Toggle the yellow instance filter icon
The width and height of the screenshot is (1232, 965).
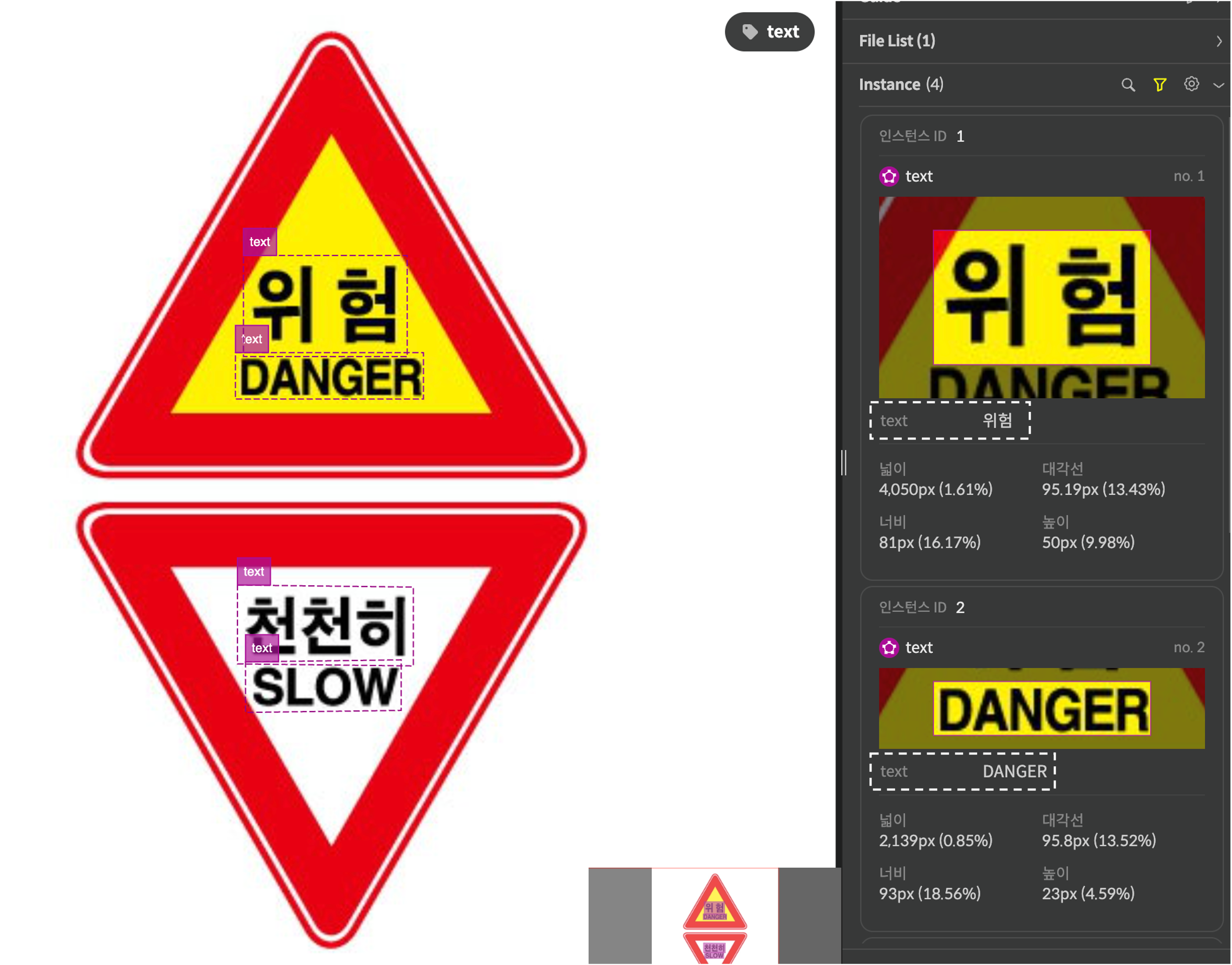click(x=1159, y=85)
